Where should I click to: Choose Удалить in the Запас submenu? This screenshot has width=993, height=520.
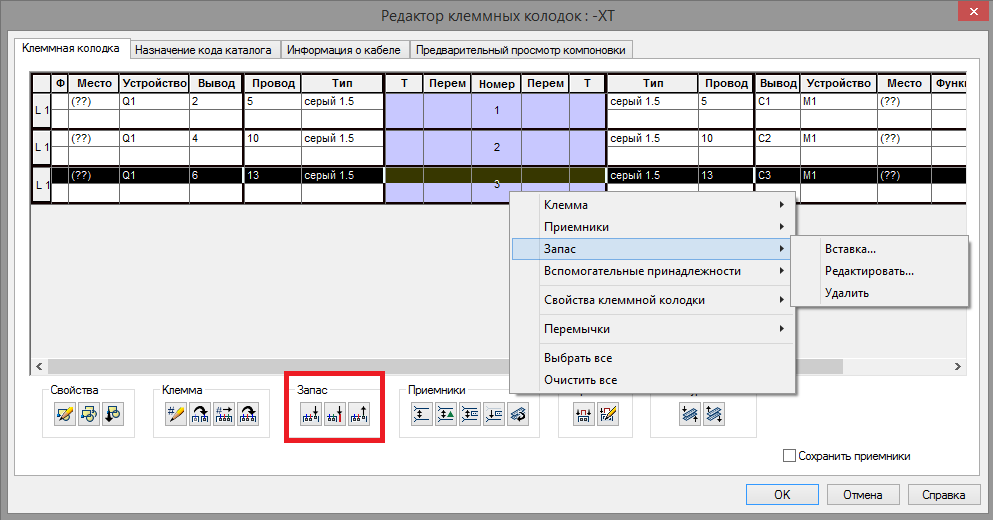click(x=880, y=293)
